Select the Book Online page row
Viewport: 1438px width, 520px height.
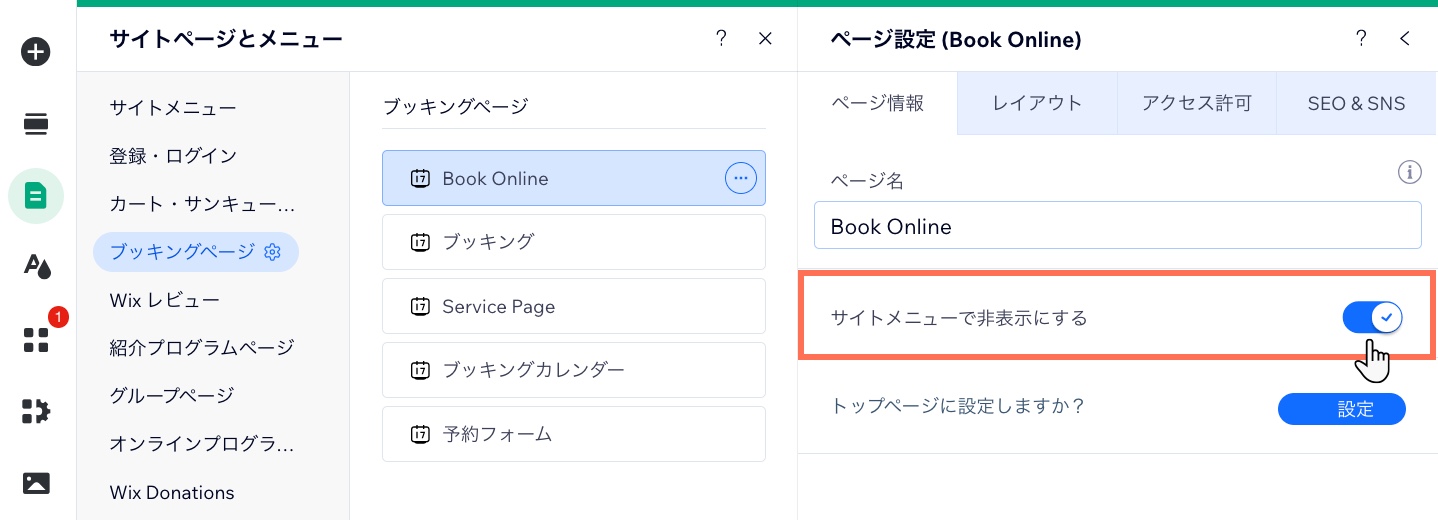(573, 178)
